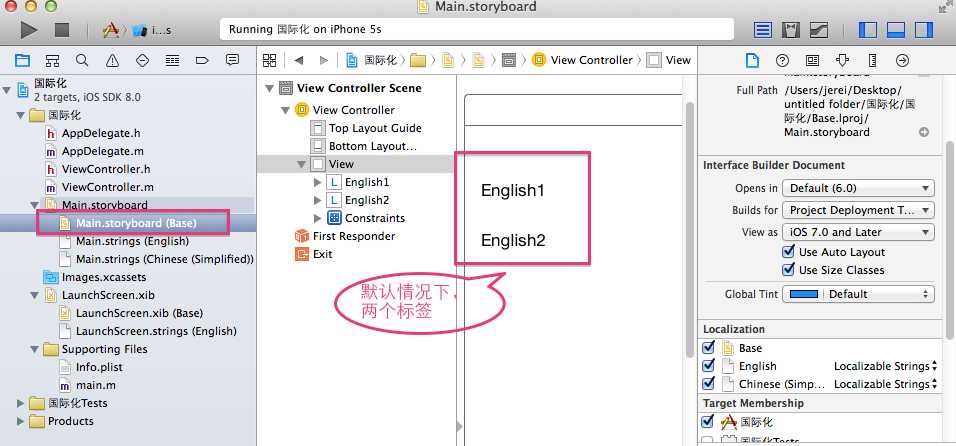
Task: Click the Stop button in toolbar
Action: (x=62, y=29)
